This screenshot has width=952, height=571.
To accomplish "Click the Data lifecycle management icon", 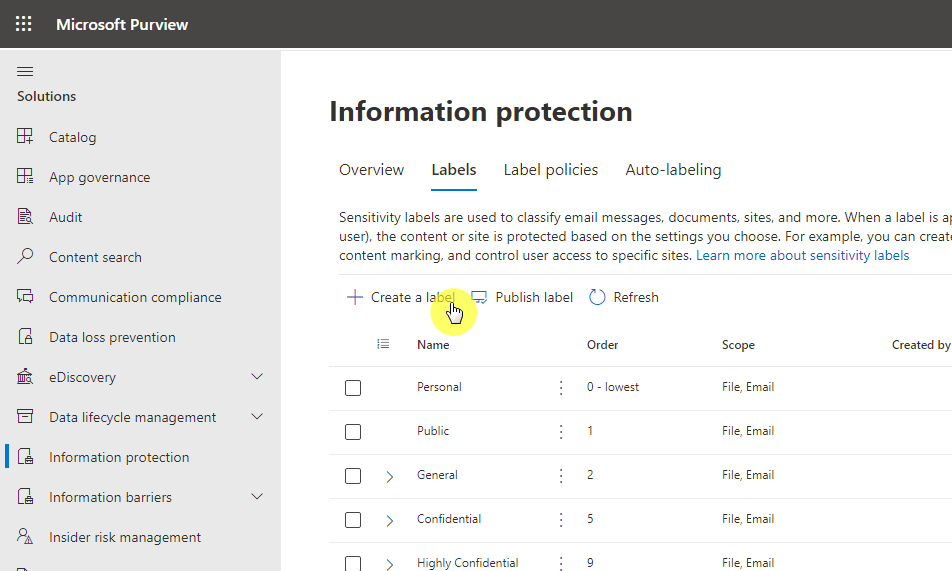I will [x=25, y=417].
